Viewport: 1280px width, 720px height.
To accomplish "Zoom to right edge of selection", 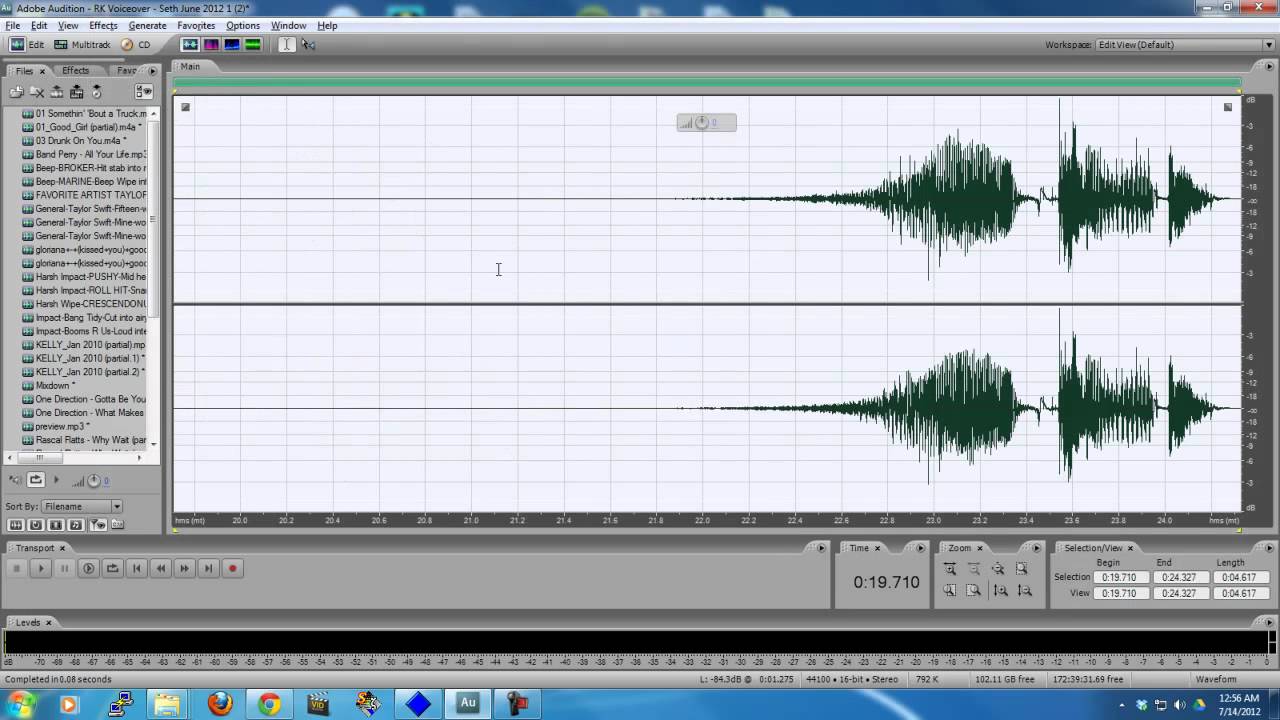I will tap(974, 590).
